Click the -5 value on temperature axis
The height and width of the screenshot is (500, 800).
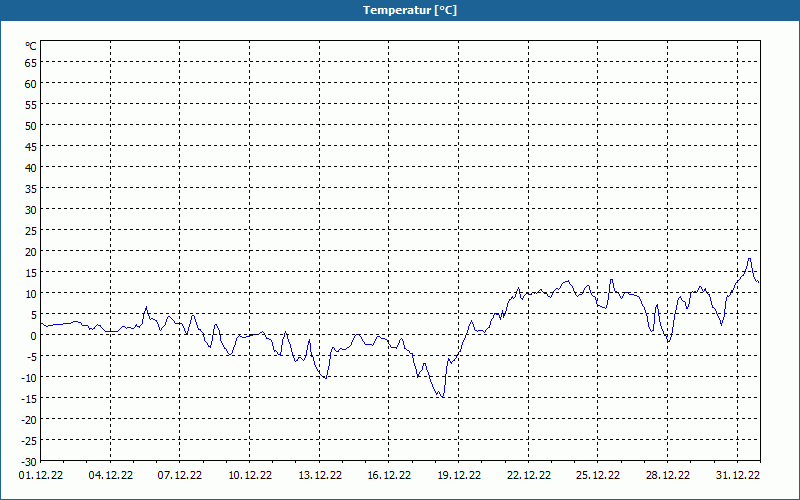32,357
